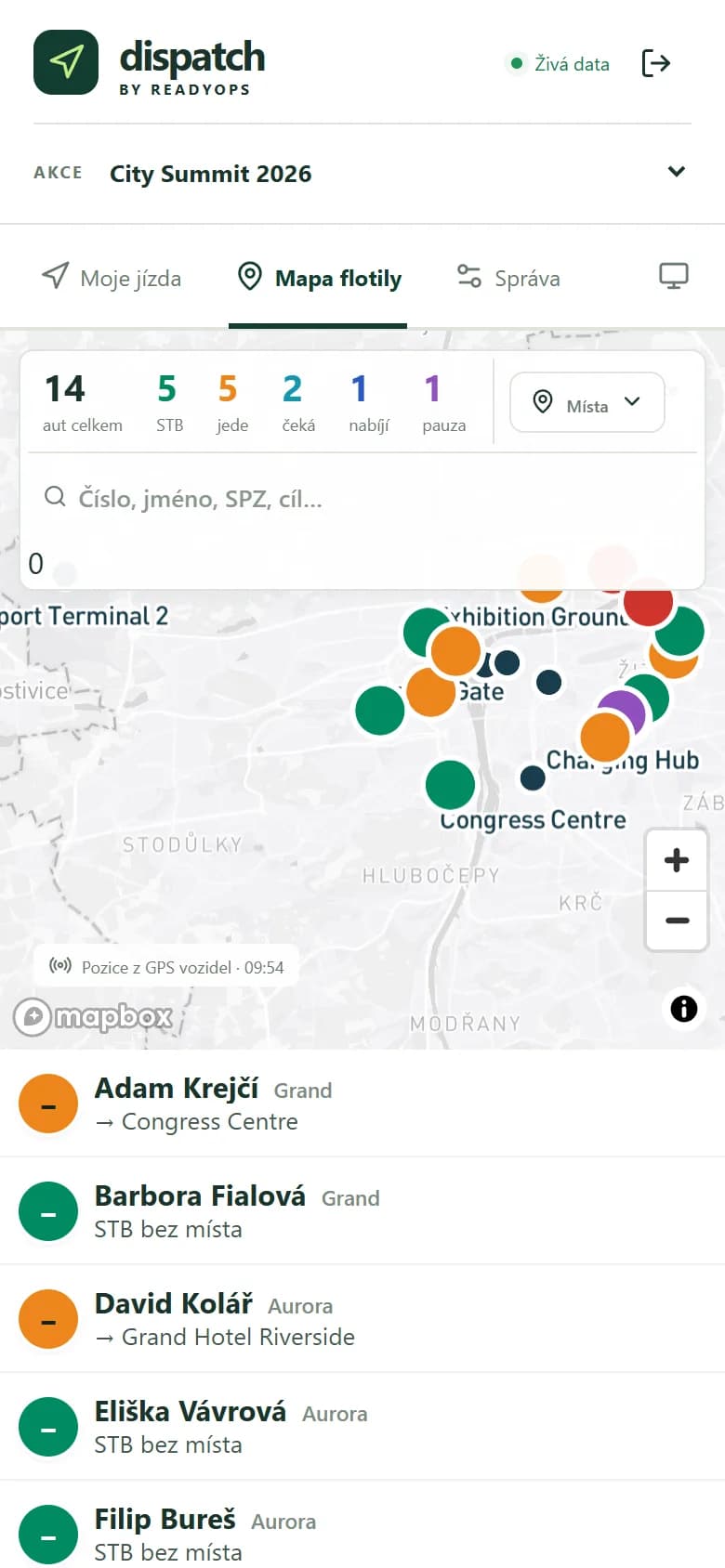Click David Kolář's orange status circle
Screen dimensions: 725x1568
(48, 1319)
